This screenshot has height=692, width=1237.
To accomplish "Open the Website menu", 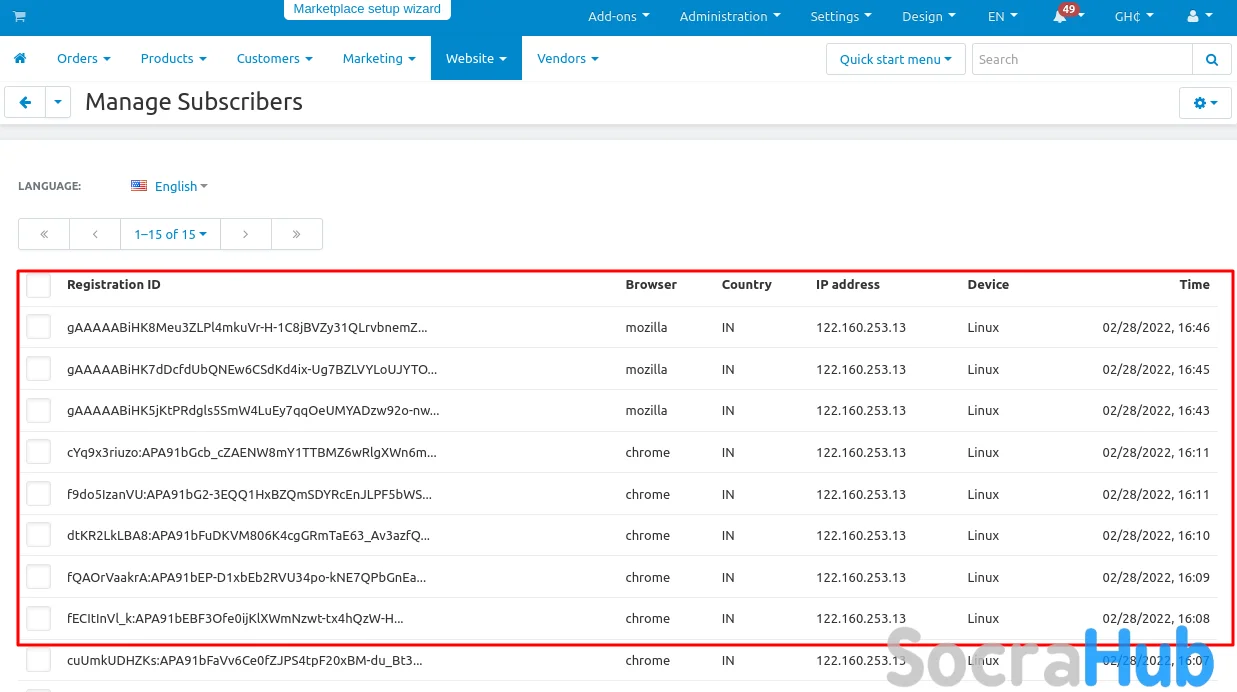I will pyautogui.click(x=476, y=59).
